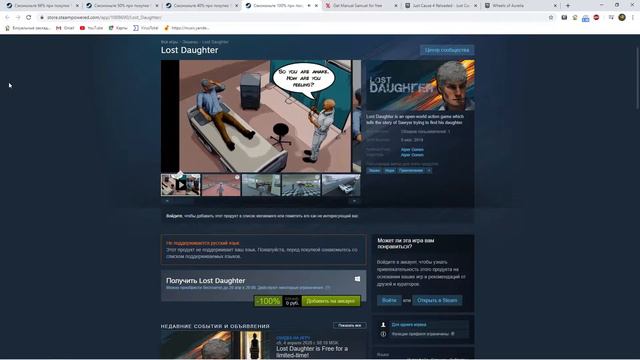Close the Get Manual Samuel tab
The height and width of the screenshot is (360, 640).
pyautogui.click(x=396, y=6)
